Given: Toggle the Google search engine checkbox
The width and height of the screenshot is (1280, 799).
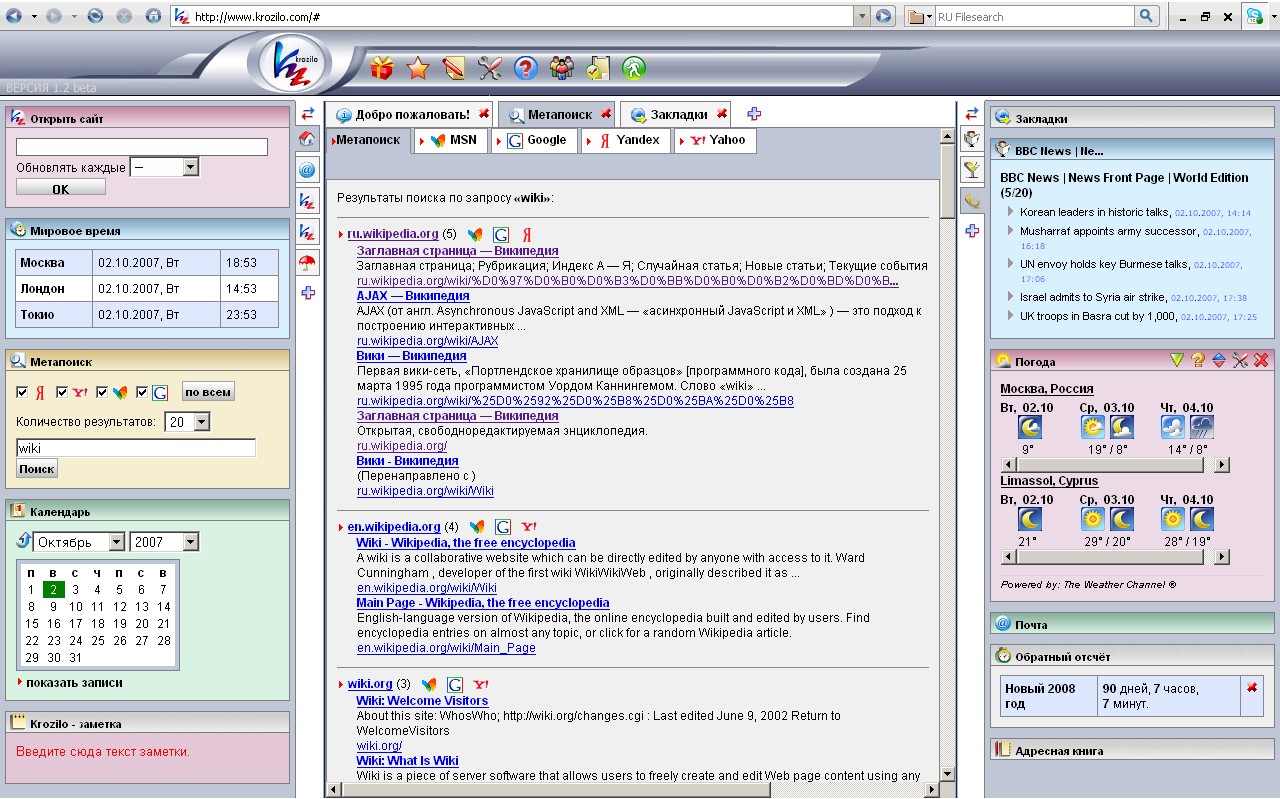Looking at the screenshot, I should click(x=142, y=392).
